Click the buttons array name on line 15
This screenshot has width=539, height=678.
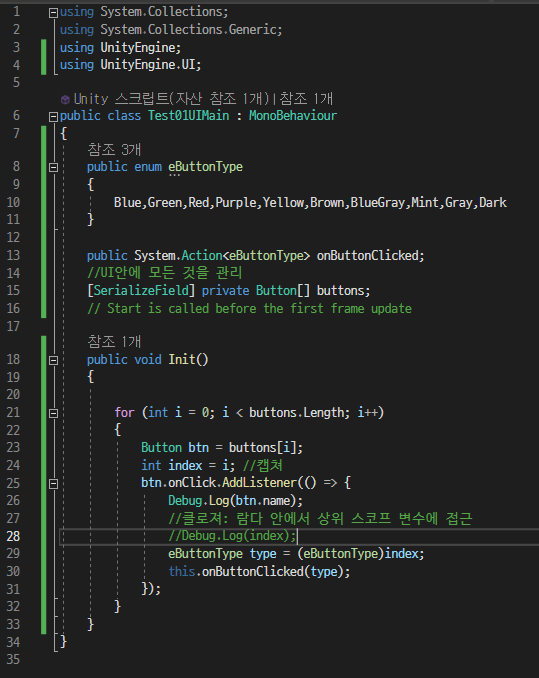(x=343, y=291)
